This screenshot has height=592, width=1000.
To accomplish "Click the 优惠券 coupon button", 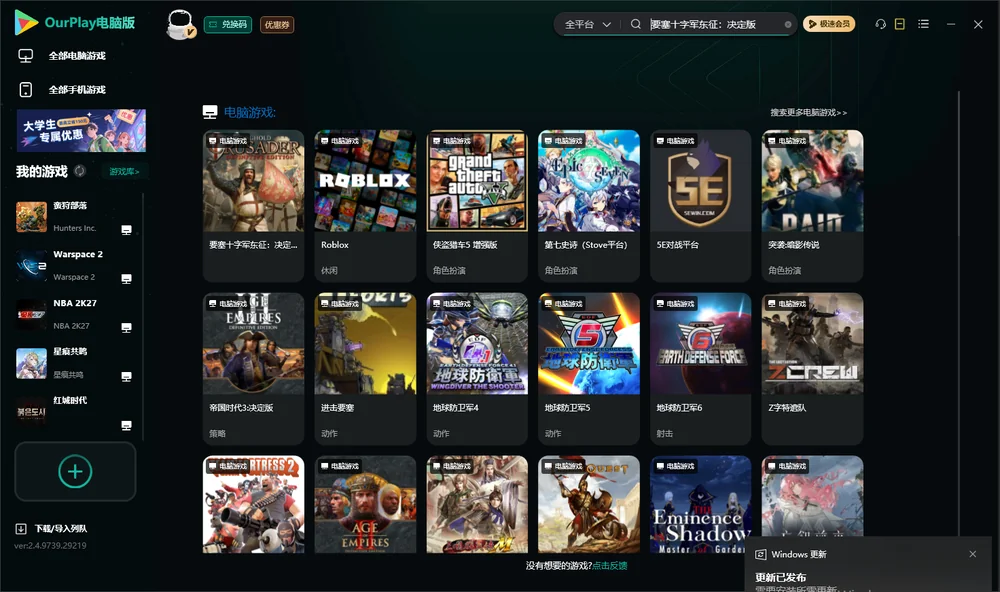I will point(277,25).
